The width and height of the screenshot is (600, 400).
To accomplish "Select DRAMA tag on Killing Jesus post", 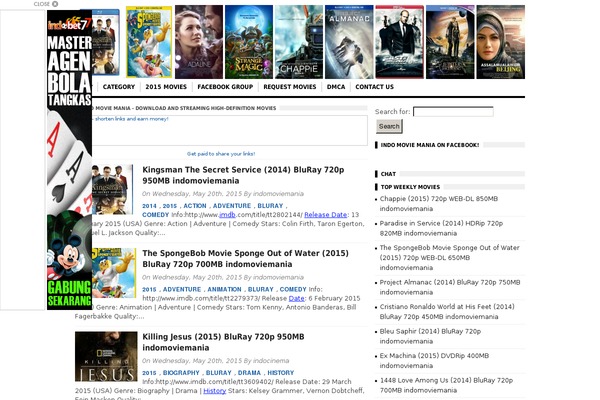I will point(249,373).
